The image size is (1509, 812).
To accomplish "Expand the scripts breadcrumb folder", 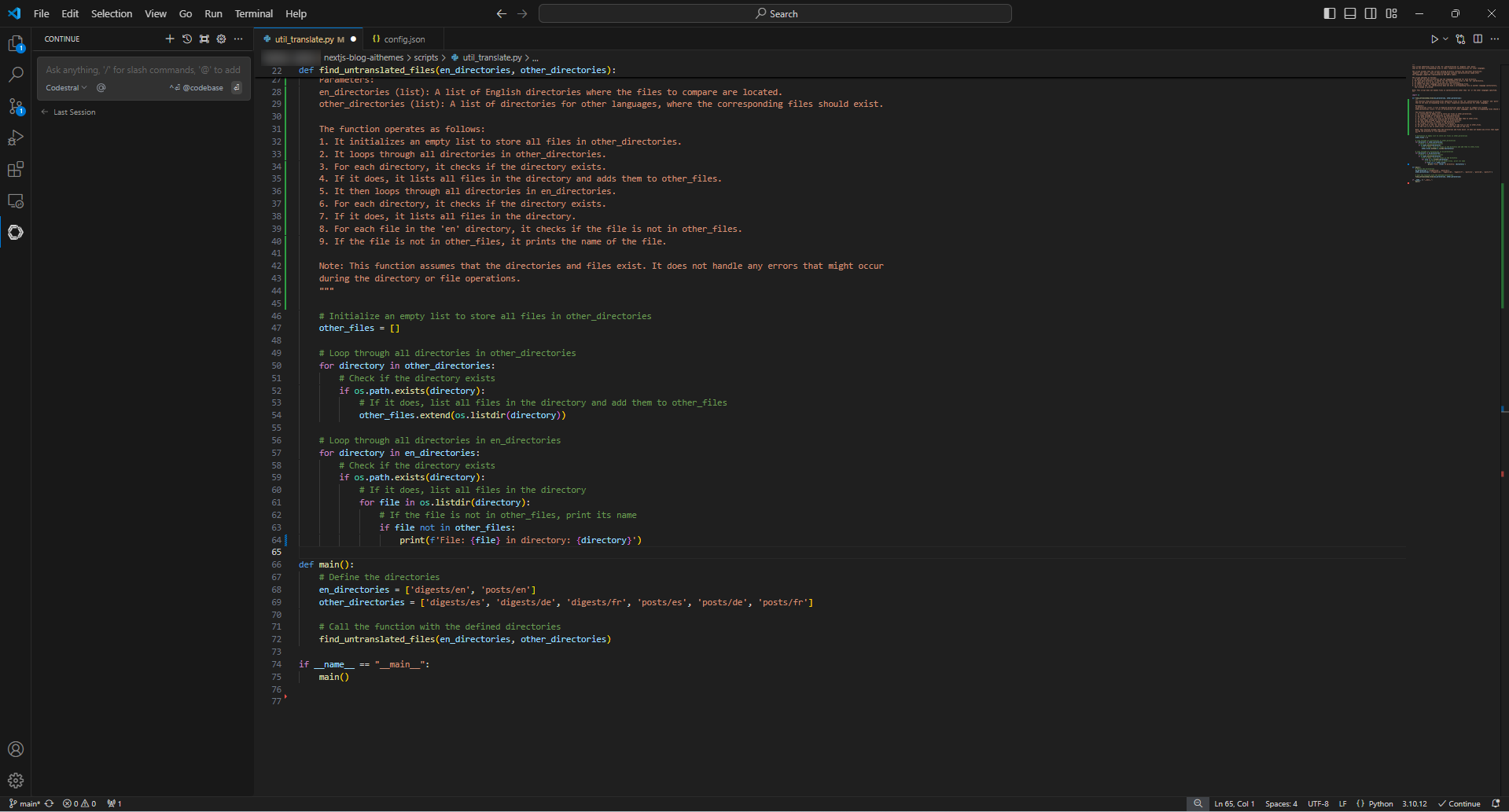I will 426,57.
